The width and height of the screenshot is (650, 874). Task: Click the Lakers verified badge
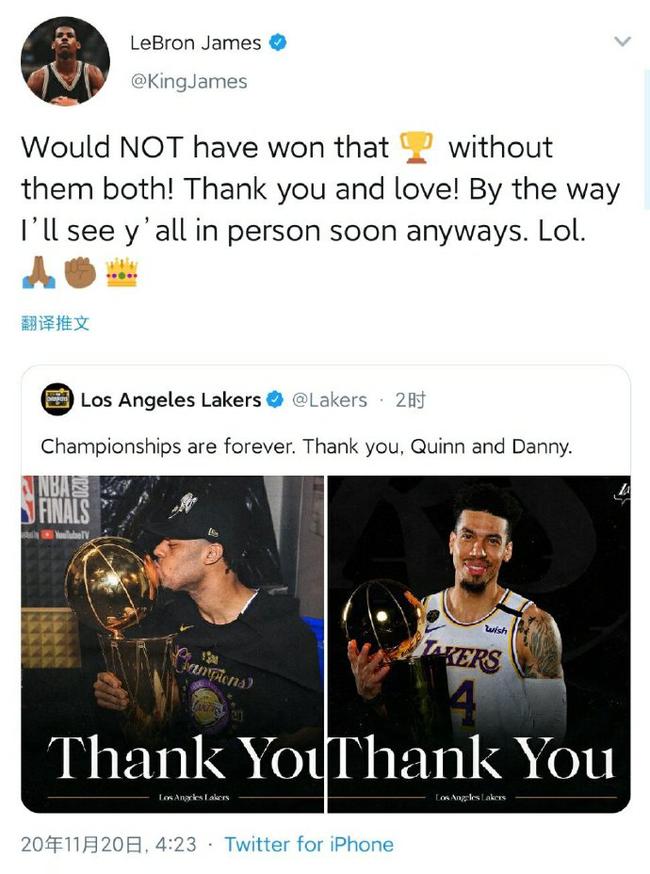[274, 400]
